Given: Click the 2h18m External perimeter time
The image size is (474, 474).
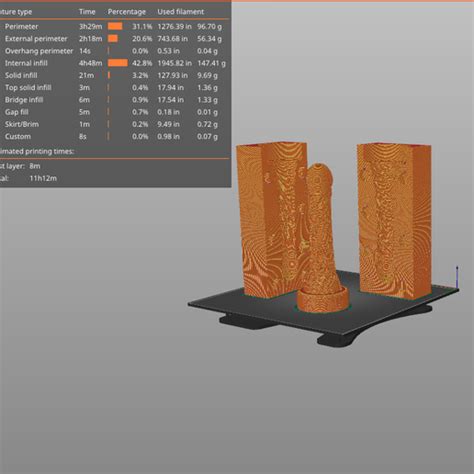Looking at the screenshot, I should pos(90,39).
